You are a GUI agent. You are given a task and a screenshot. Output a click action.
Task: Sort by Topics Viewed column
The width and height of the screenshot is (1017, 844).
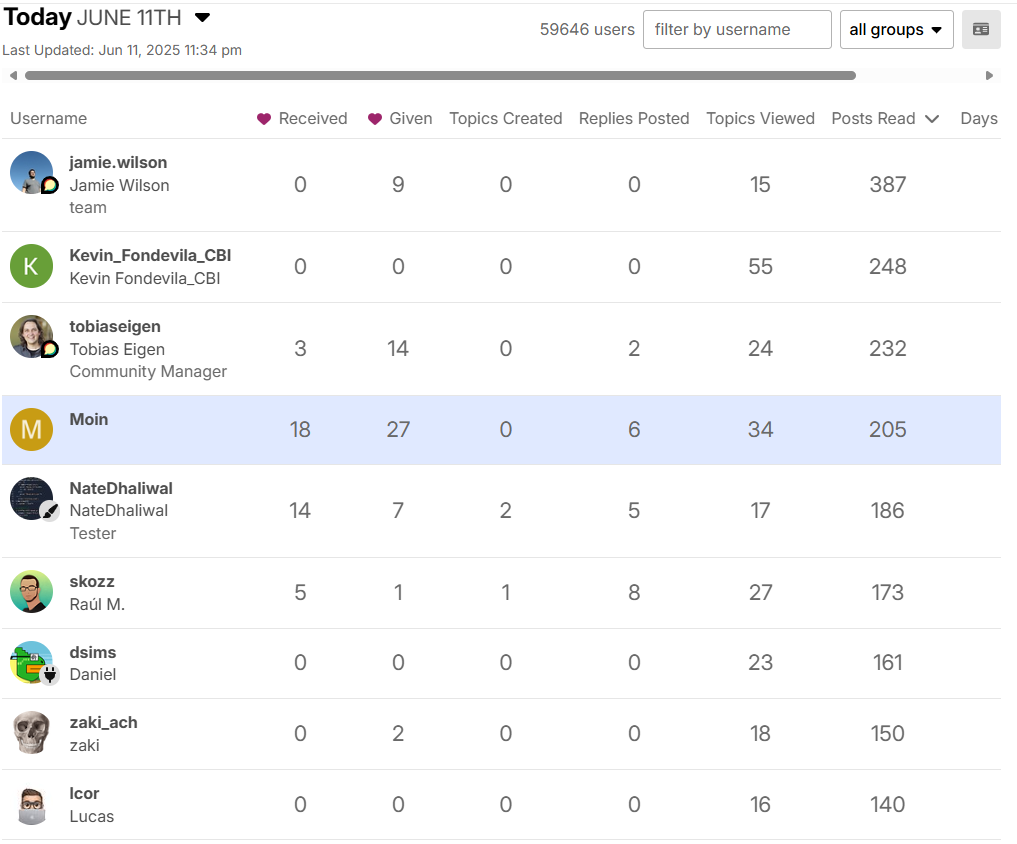click(x=760, y=118)
